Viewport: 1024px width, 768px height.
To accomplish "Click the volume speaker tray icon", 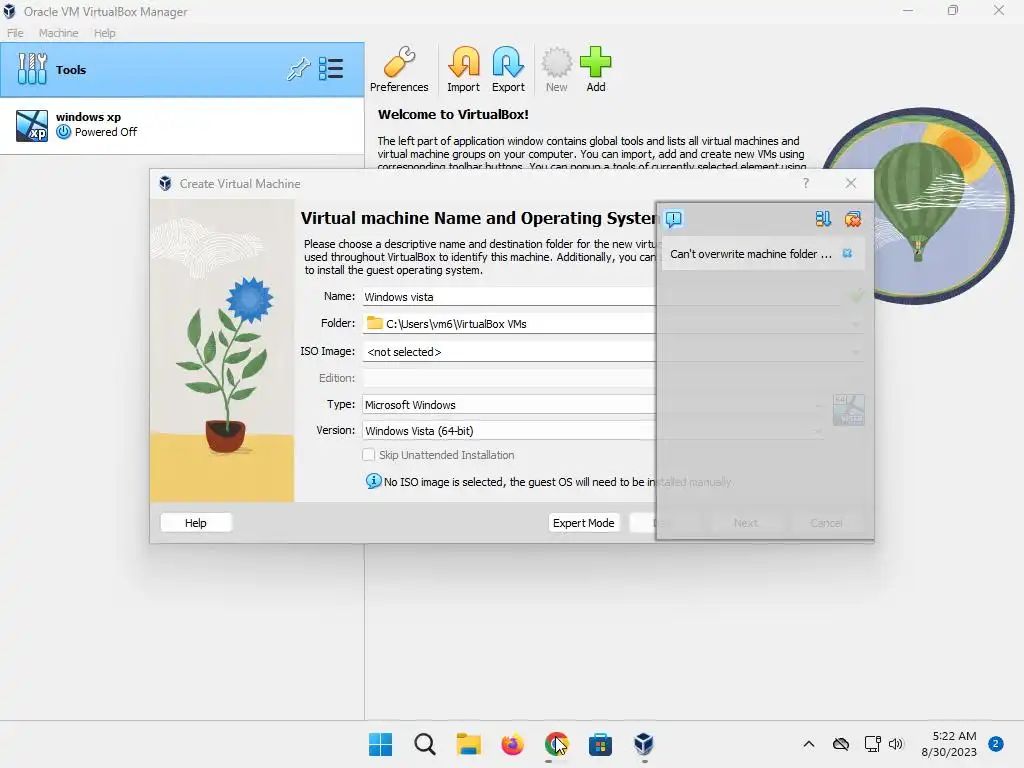I will click(x=896, y=744).
